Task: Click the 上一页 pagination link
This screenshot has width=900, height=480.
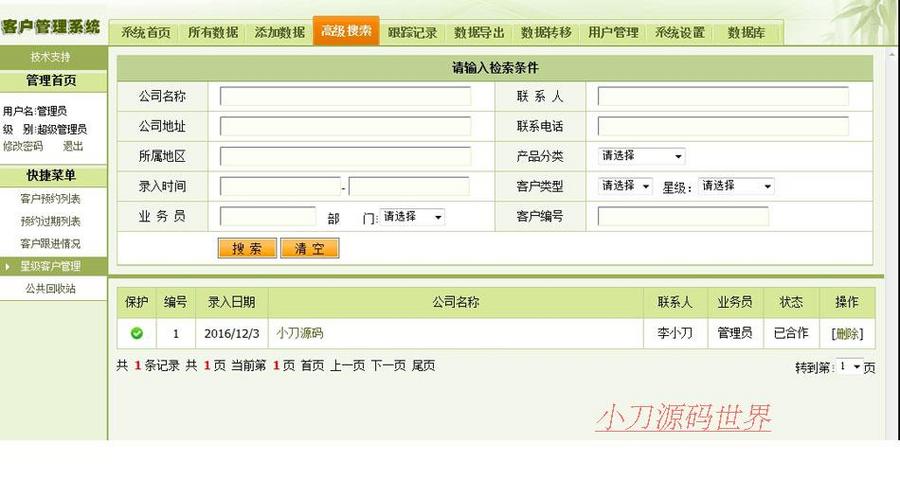Action: (x=347, y=365)
